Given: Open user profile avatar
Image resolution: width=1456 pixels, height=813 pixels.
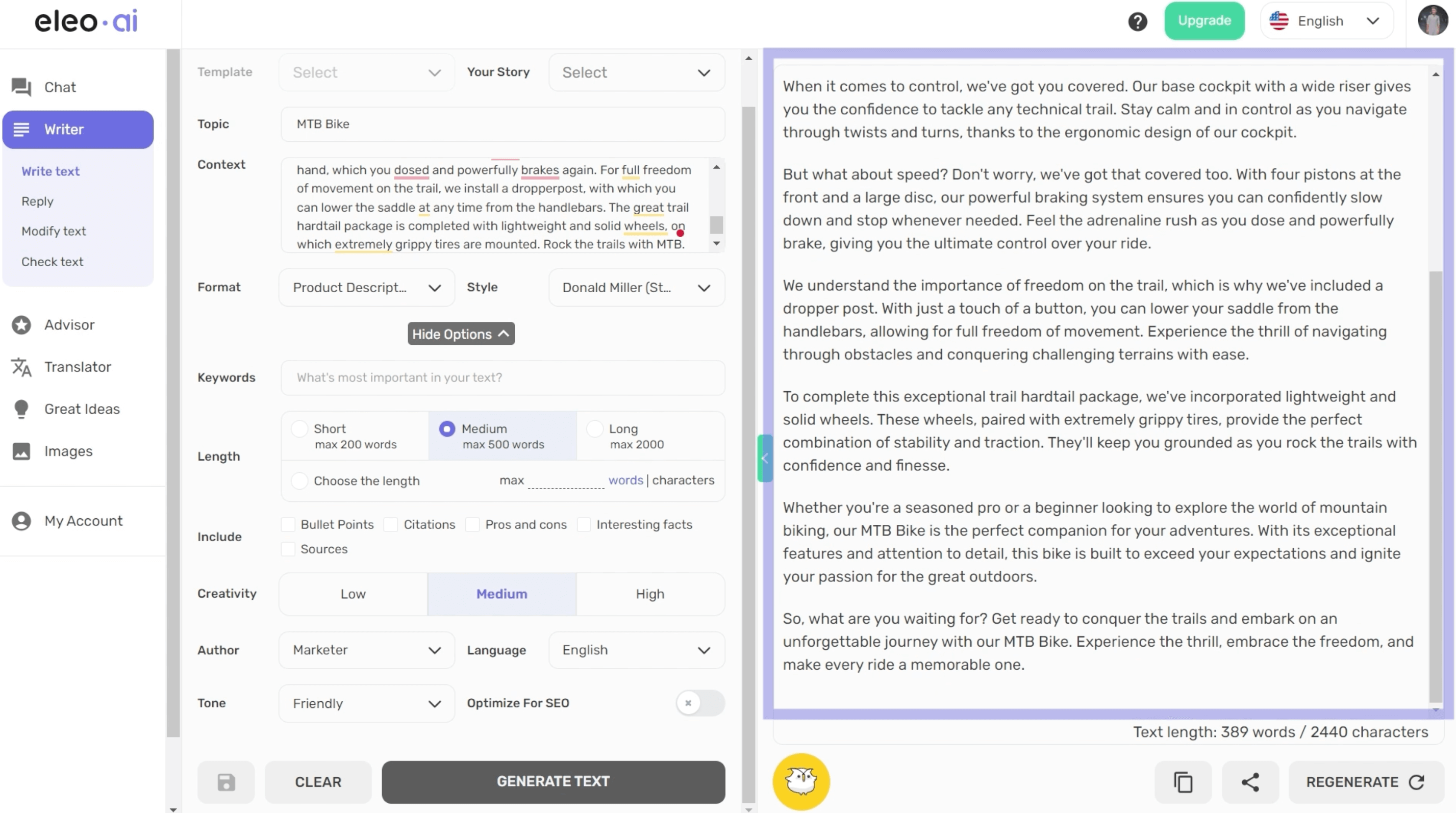Looking at the screenshot, I should (x=1432, y=21).
